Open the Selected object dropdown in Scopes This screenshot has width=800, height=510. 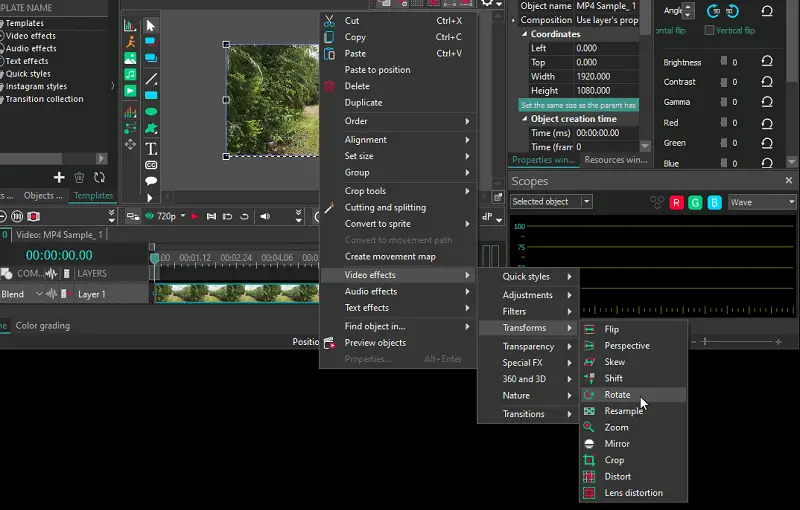pos(551,202)
